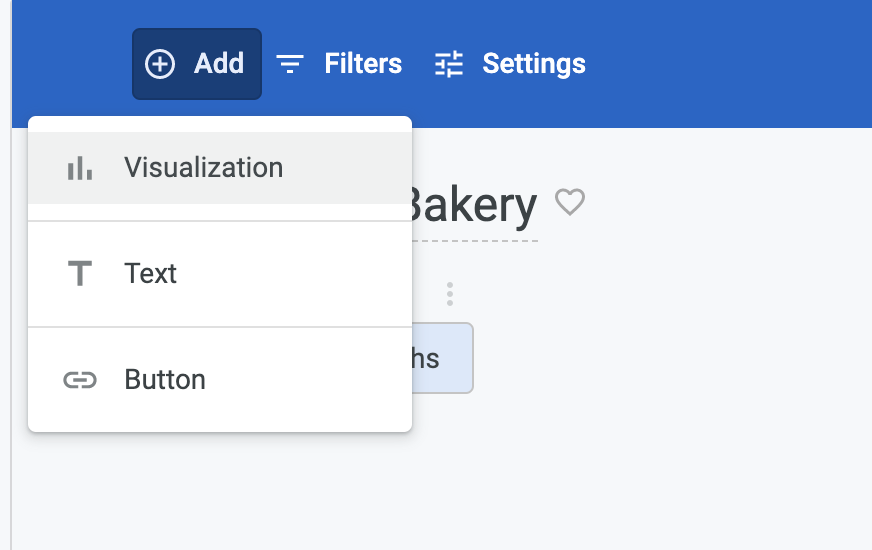Click the sliders icon beside Settings
The width and height of the screenshot is (872, 550).
tap(449, 64)
